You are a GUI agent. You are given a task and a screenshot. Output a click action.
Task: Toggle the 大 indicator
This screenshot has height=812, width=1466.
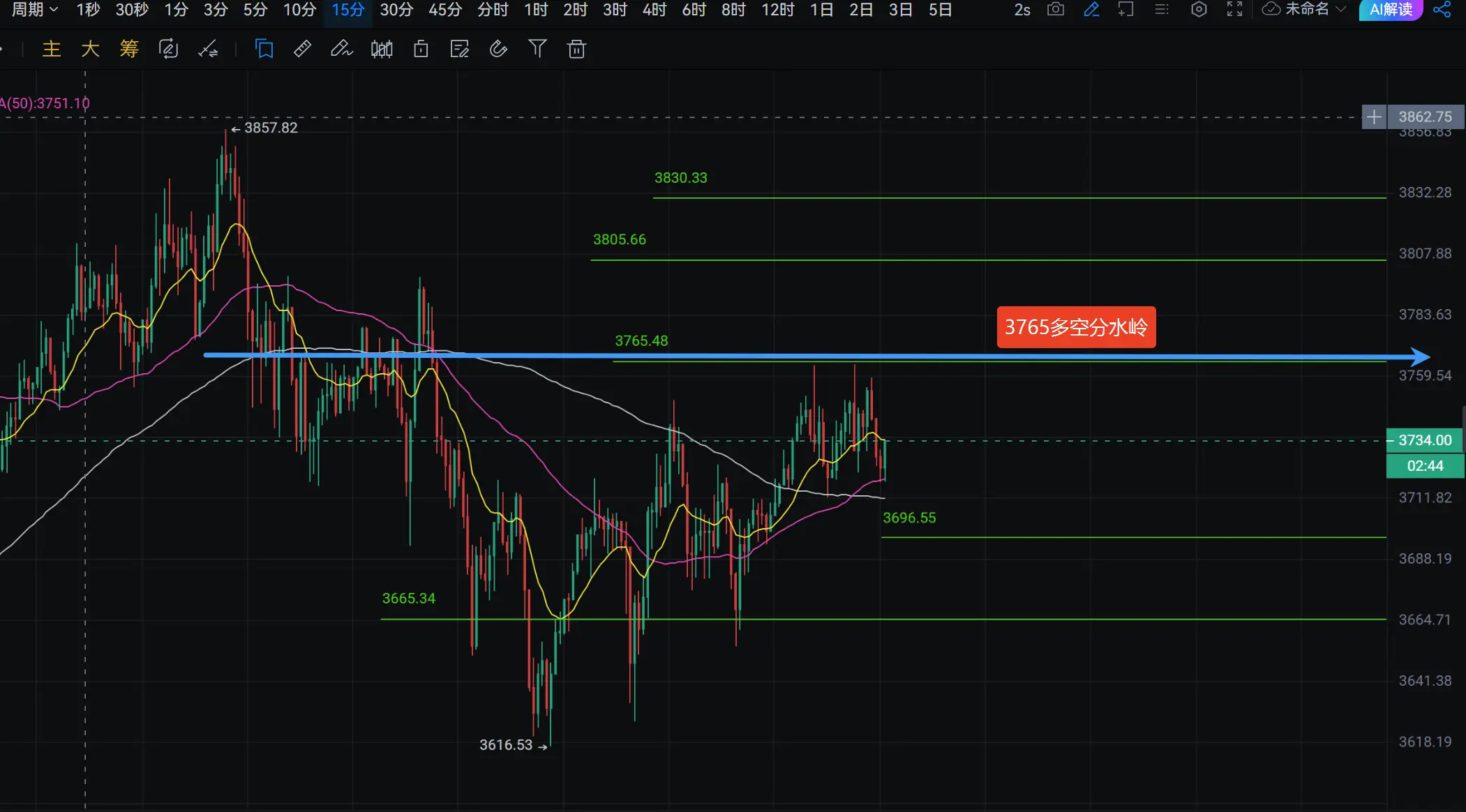(91, 49)
